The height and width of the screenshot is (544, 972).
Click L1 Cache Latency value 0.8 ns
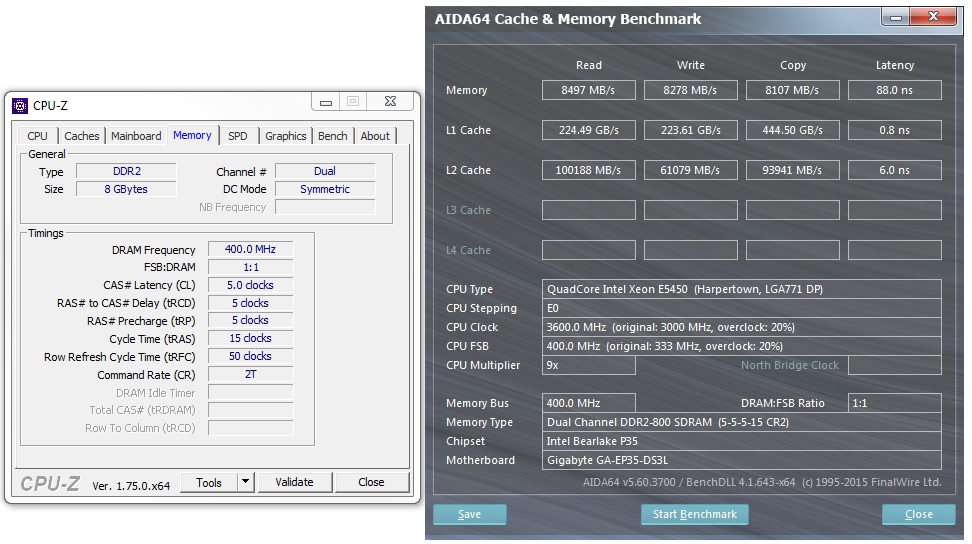[x=895, y=130]
